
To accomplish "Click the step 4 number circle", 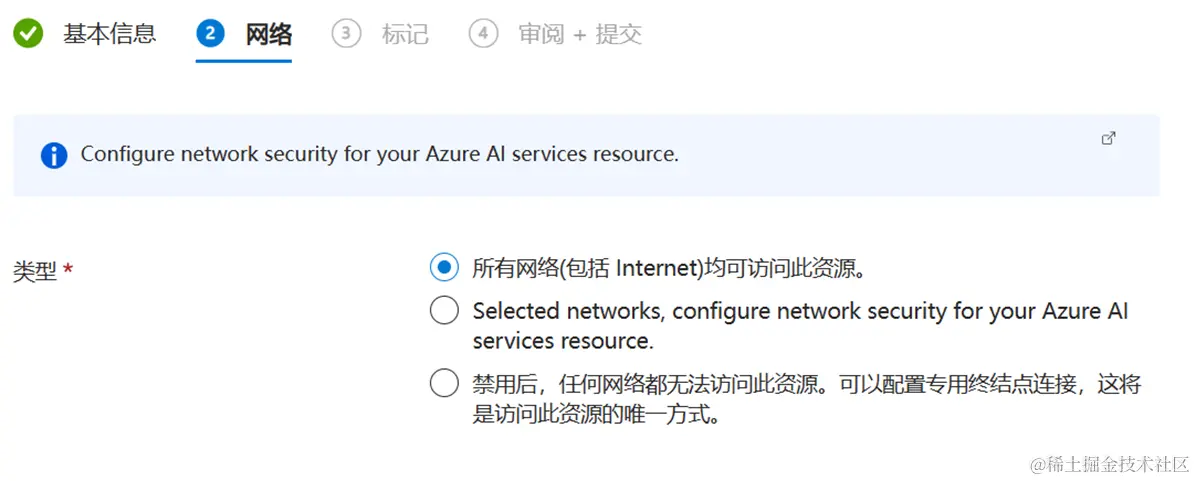I will tap(483, 35).
